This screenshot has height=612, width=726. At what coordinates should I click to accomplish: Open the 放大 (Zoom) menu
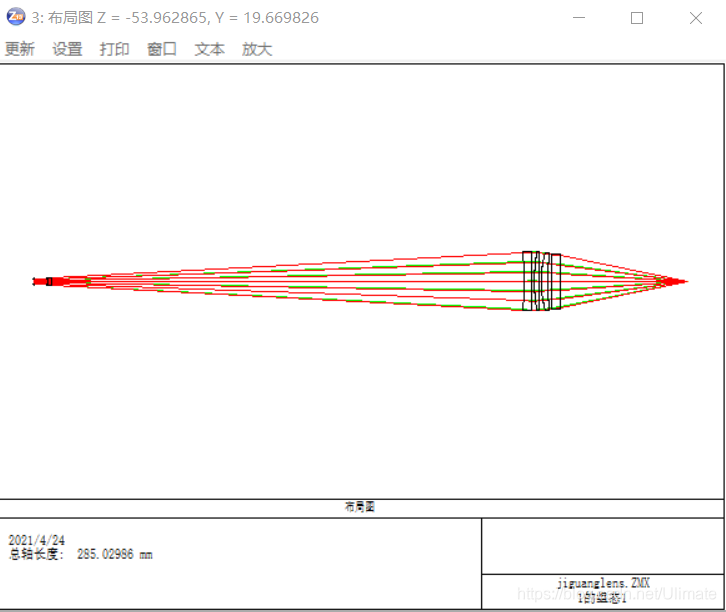point(257,49)
